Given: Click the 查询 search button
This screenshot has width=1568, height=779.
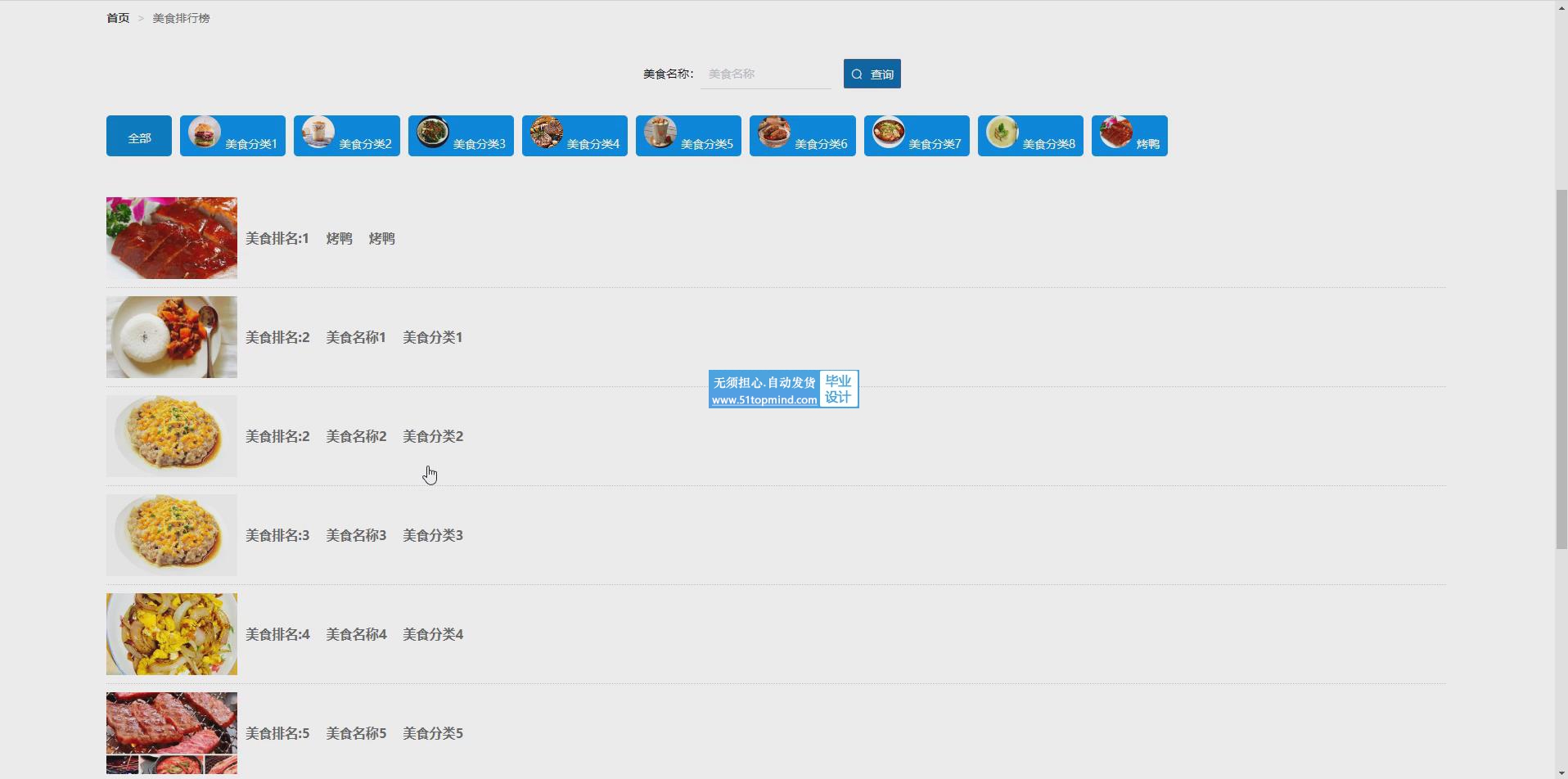Looking at the screenshot, I should click(x=872, y=74).
